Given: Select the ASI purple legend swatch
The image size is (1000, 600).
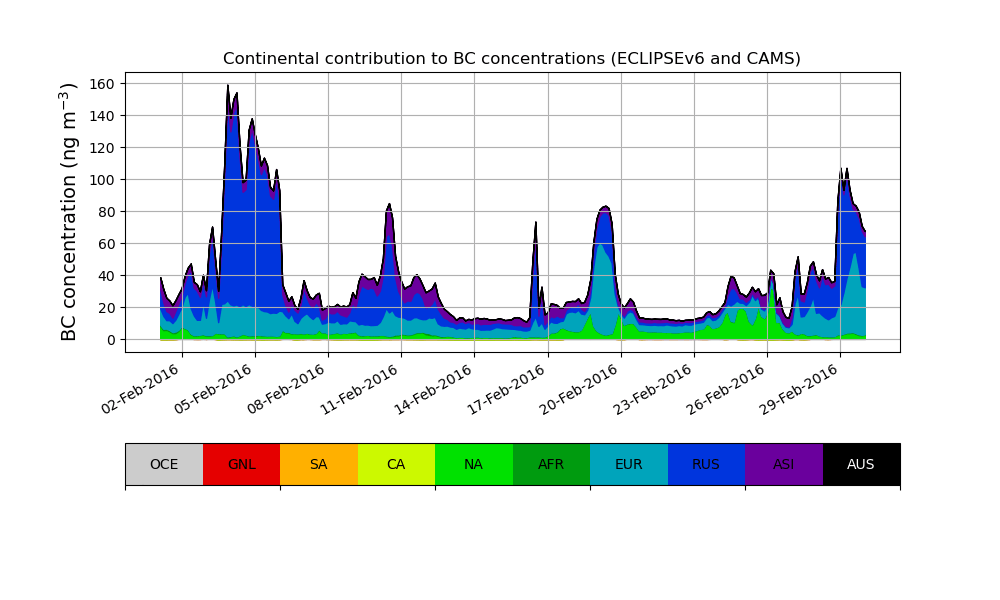Looking at the screenshot, I should click(x=783, y=464).
